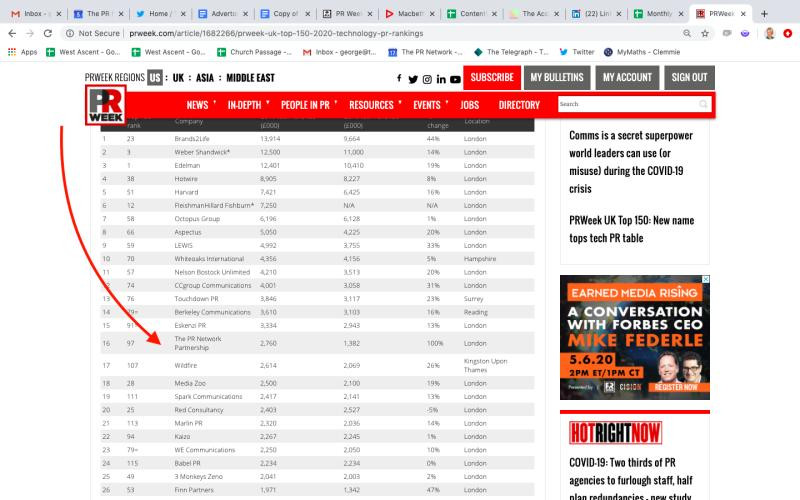Open a new tab with the plus button
The image size is (800, 500).
tap(764, 14)
